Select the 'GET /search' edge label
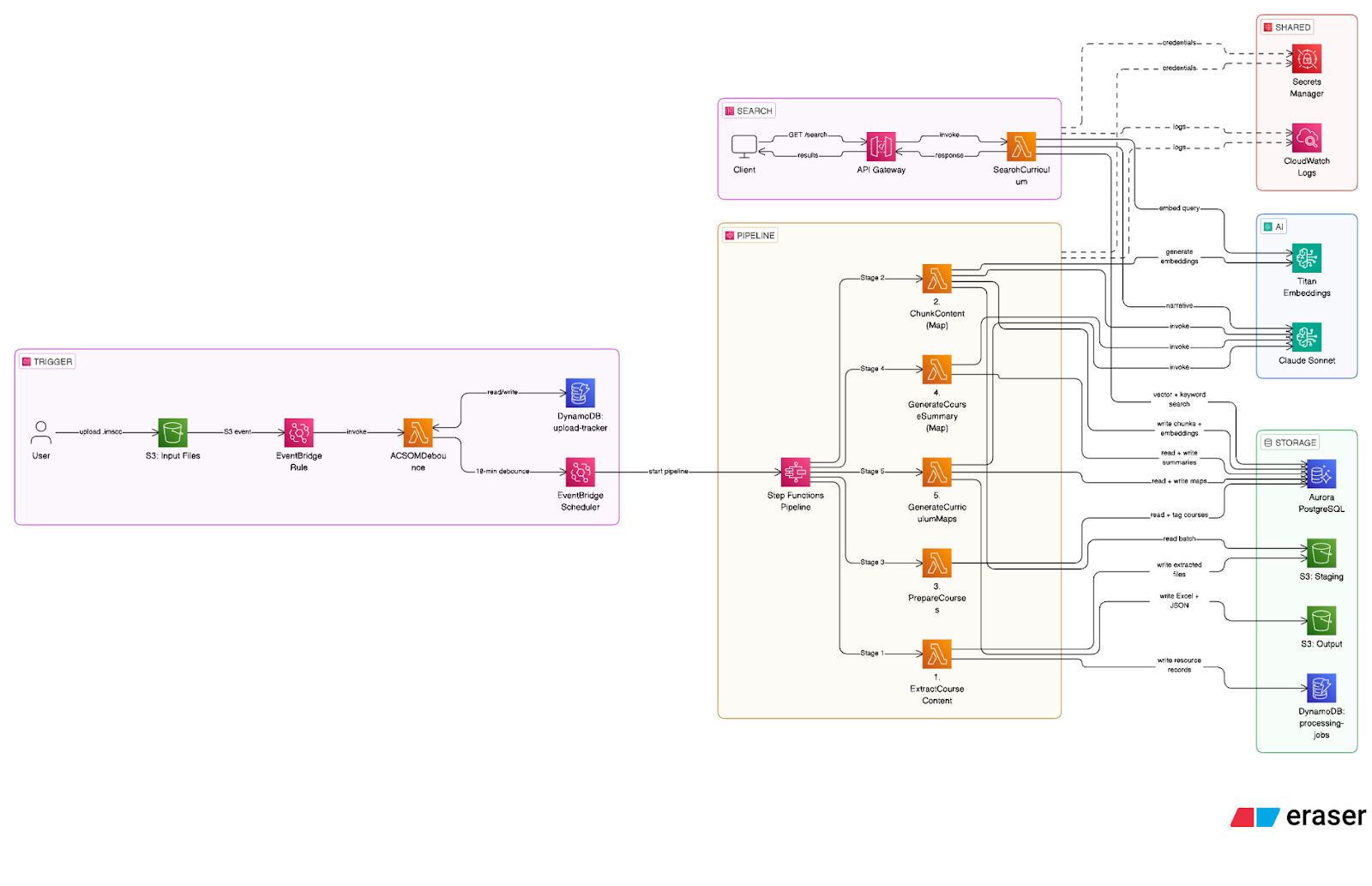This screenshot has height=886, width=1372. click(808, 136)
